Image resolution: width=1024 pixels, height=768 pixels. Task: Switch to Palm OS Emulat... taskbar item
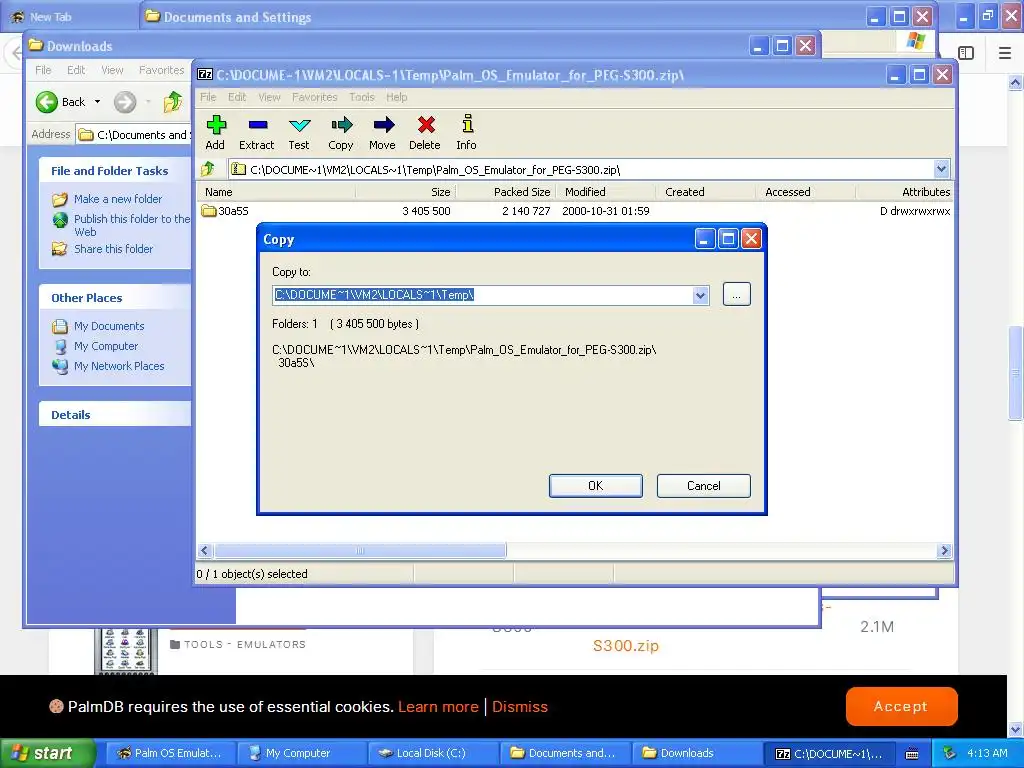(170, 753)
